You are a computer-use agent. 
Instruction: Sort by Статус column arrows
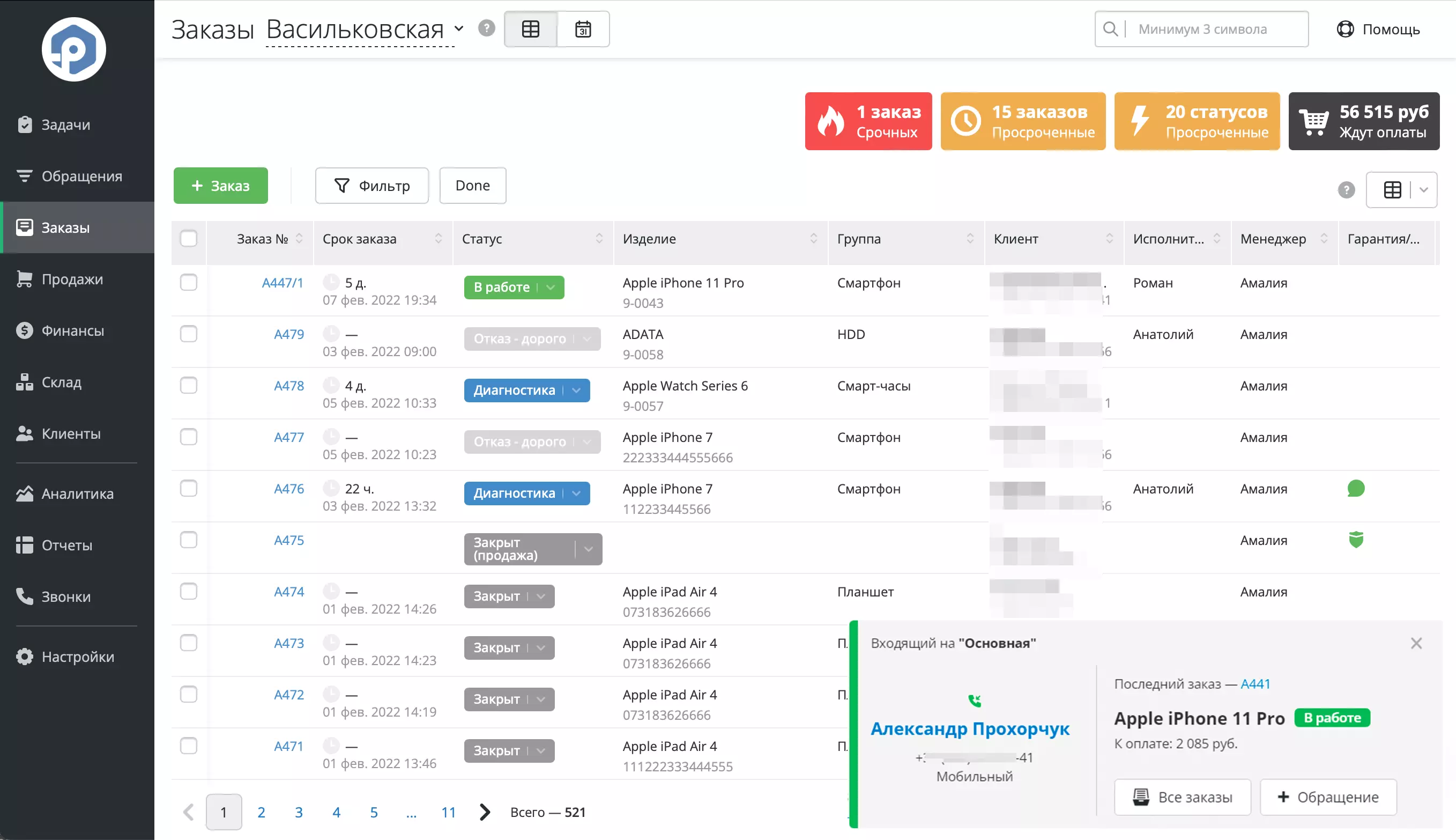(x=599, y=238)
